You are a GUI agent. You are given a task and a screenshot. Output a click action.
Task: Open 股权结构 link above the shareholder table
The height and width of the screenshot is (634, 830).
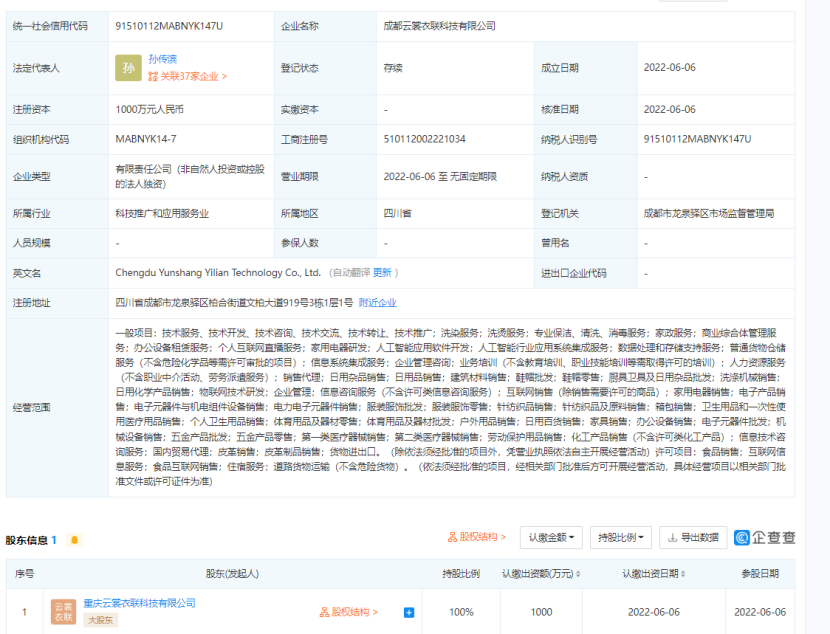[477, 537]
